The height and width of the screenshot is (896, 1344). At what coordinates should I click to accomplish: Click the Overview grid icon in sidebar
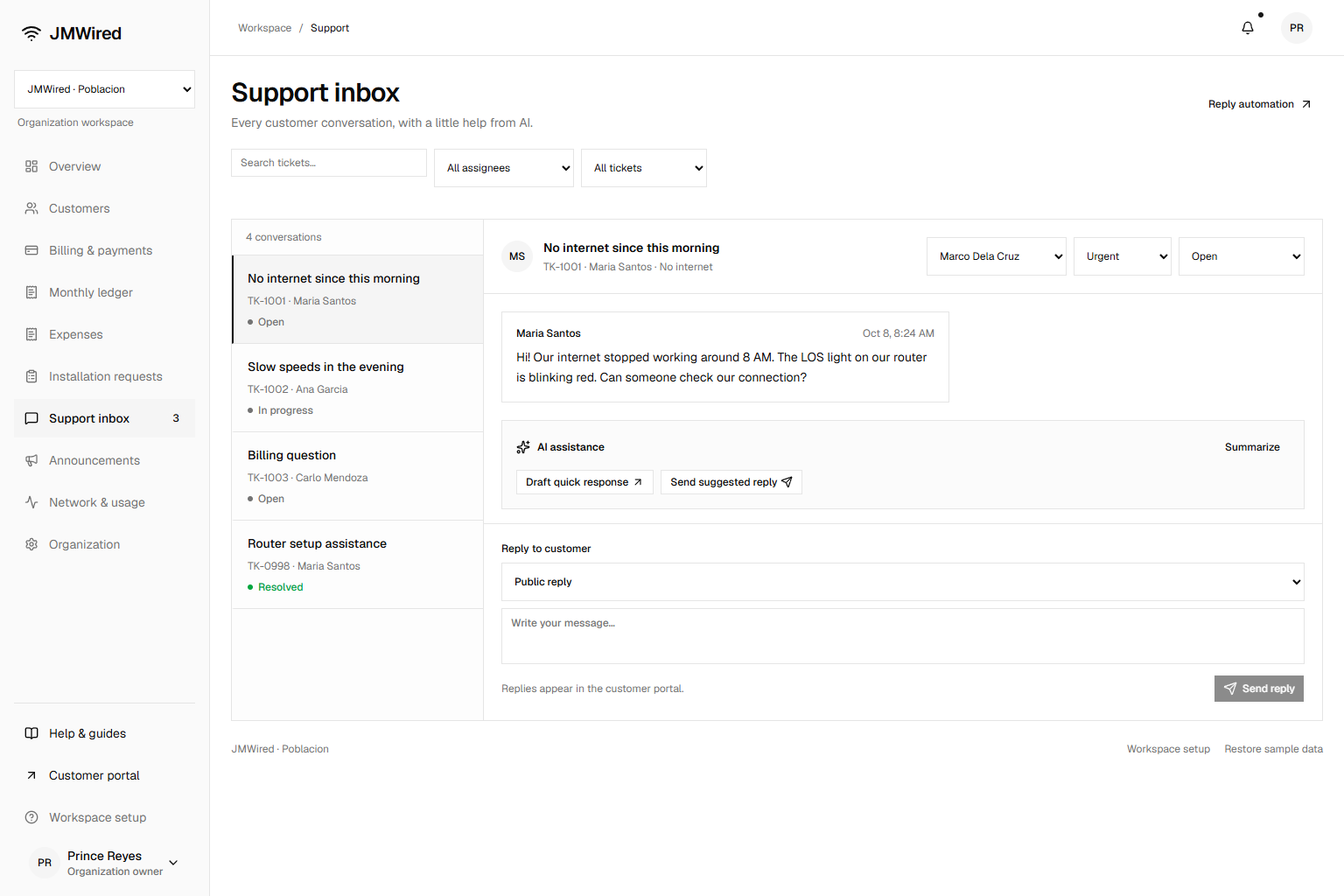pos(31,166)
